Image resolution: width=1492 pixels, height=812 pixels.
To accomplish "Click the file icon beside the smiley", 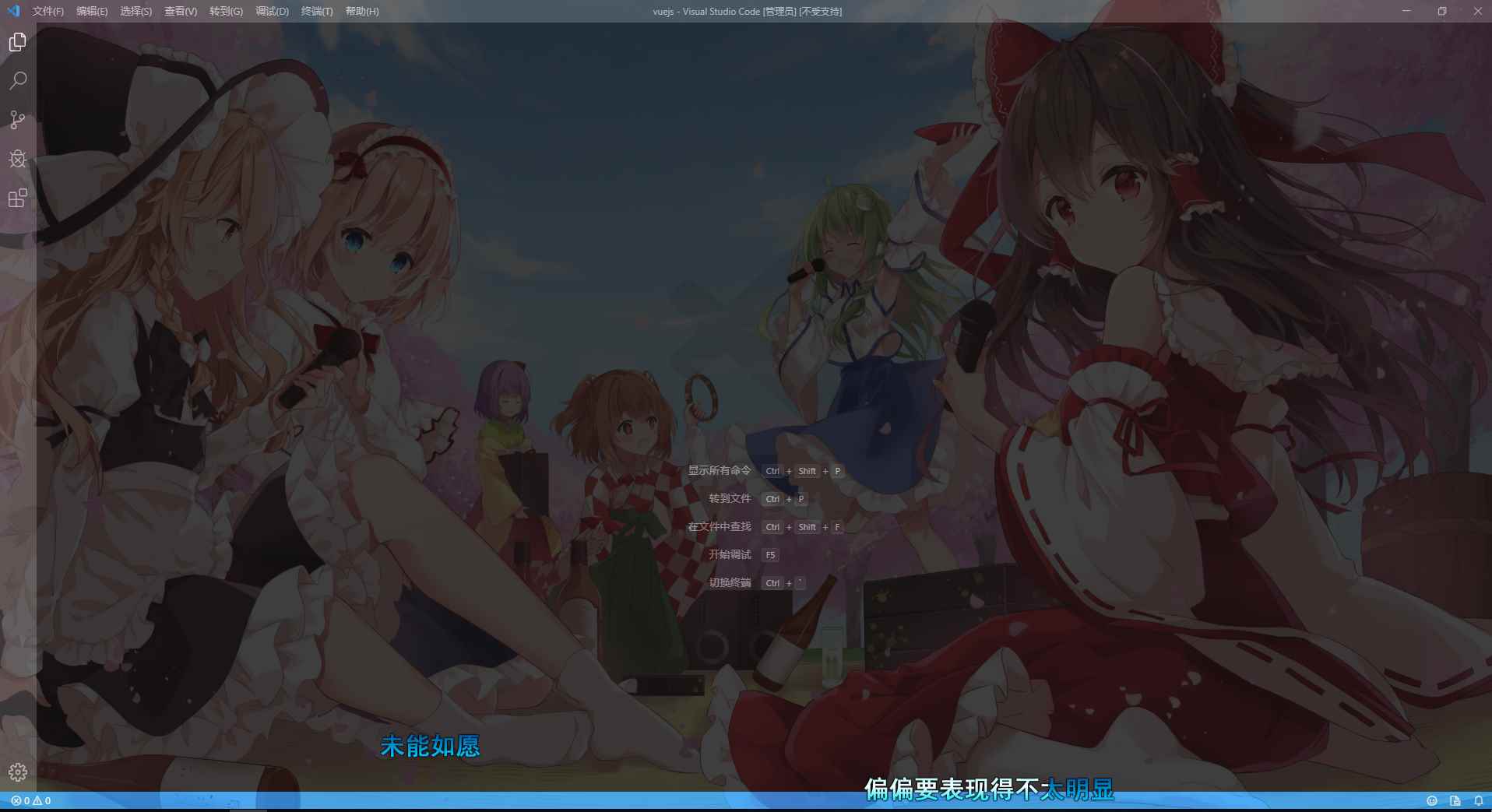I will (x=1455, y=800).
